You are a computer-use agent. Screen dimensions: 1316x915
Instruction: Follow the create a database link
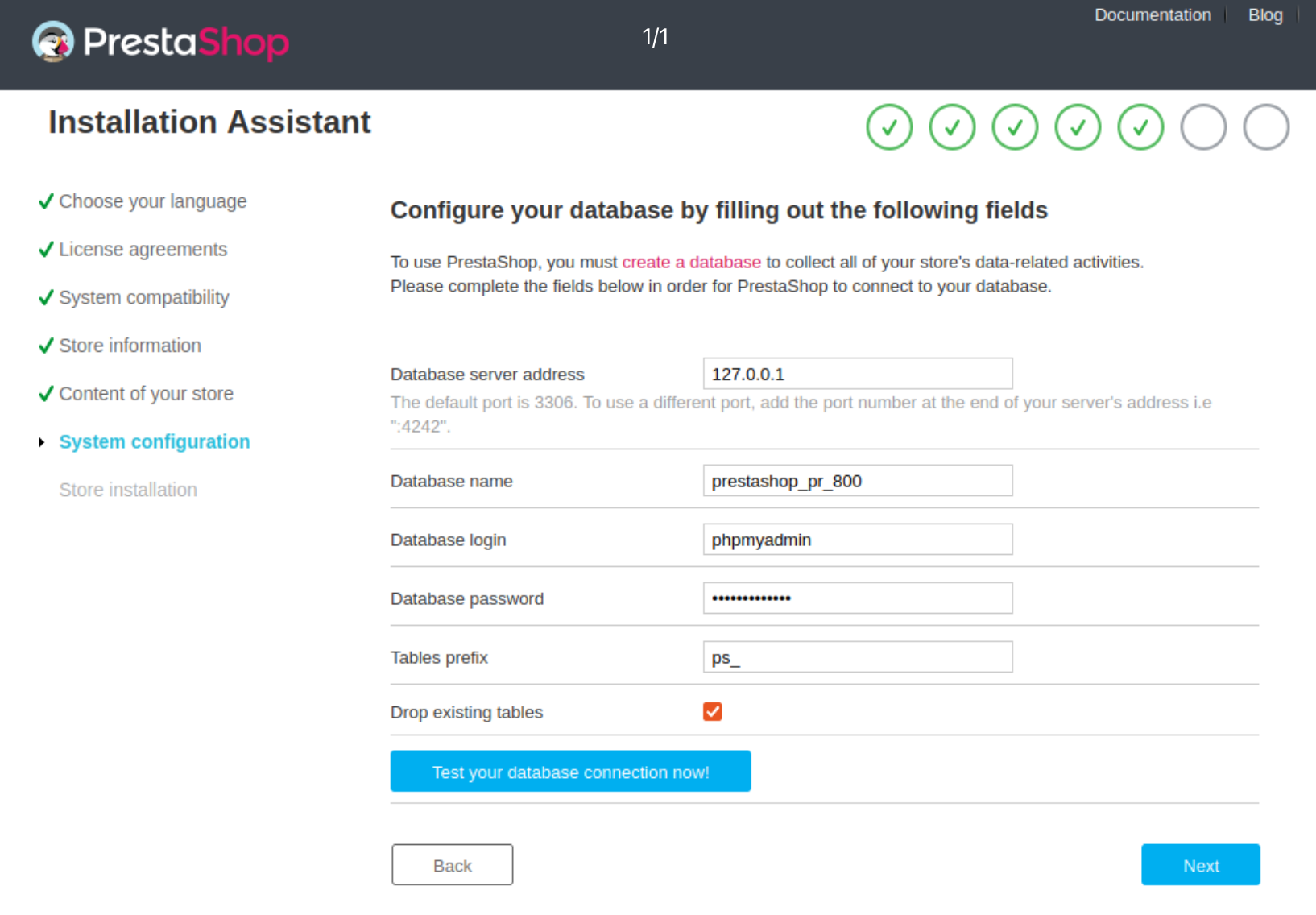coord(691,263)
